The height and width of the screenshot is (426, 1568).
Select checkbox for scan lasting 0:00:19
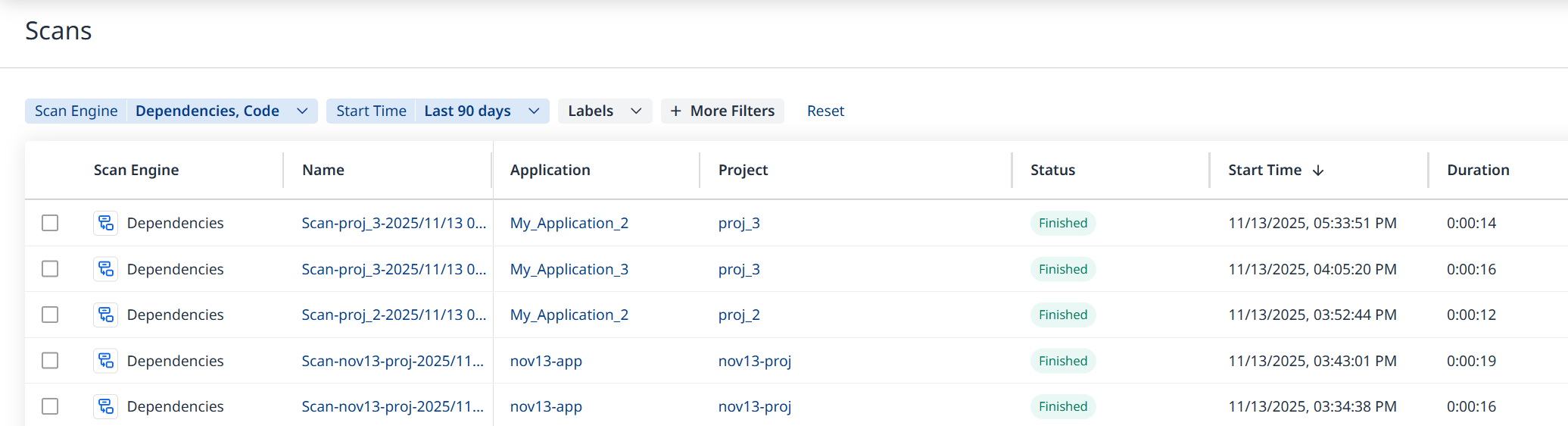(50, 361)
